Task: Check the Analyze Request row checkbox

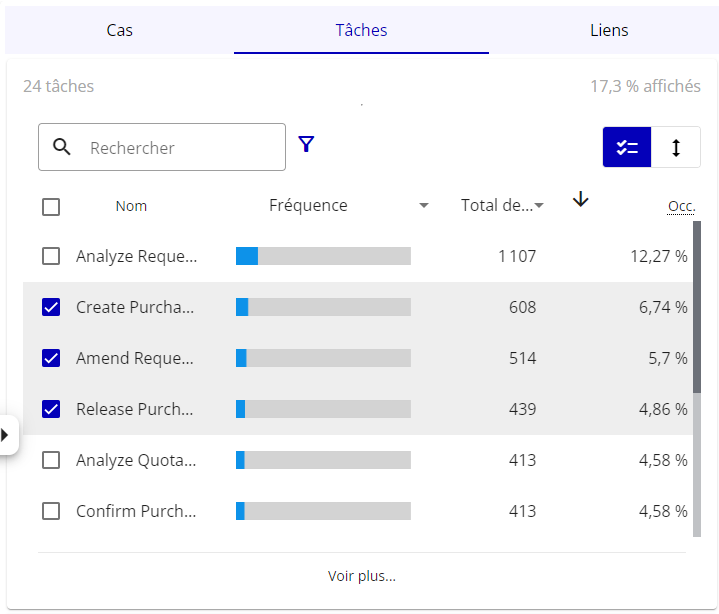Action: 51,257
